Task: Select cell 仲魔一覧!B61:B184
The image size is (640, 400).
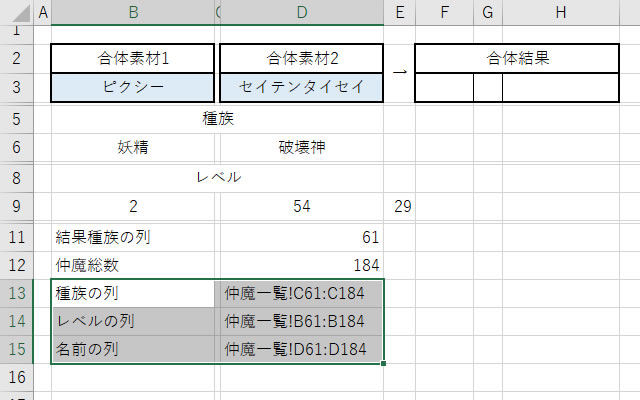Action: coord(302,321)
